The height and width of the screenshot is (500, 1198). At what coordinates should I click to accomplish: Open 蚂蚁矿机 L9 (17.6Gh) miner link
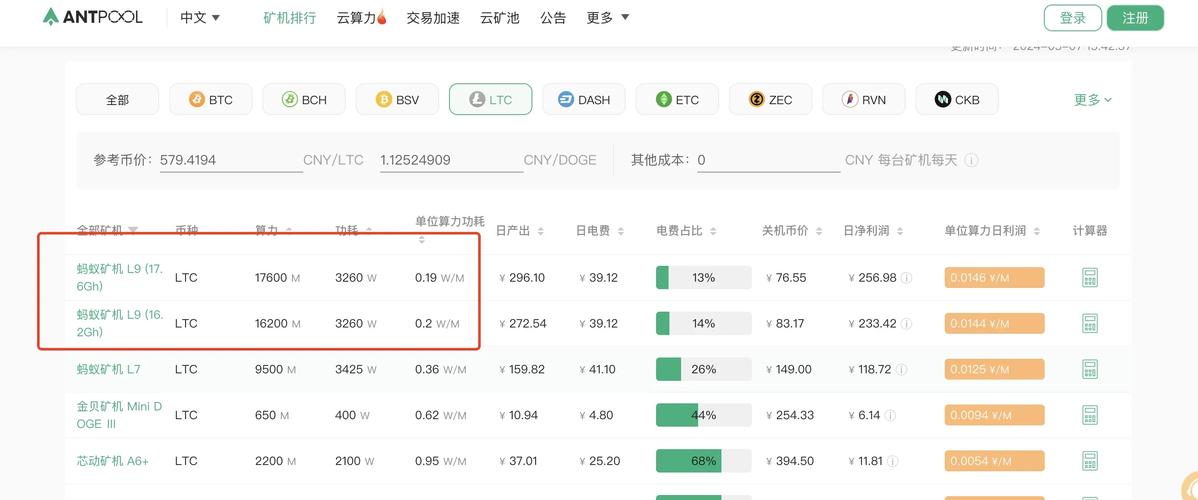[x=120, y=278]
